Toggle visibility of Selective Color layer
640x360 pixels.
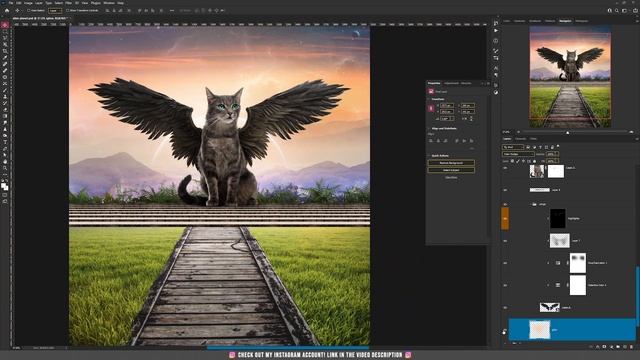point(505,285)
